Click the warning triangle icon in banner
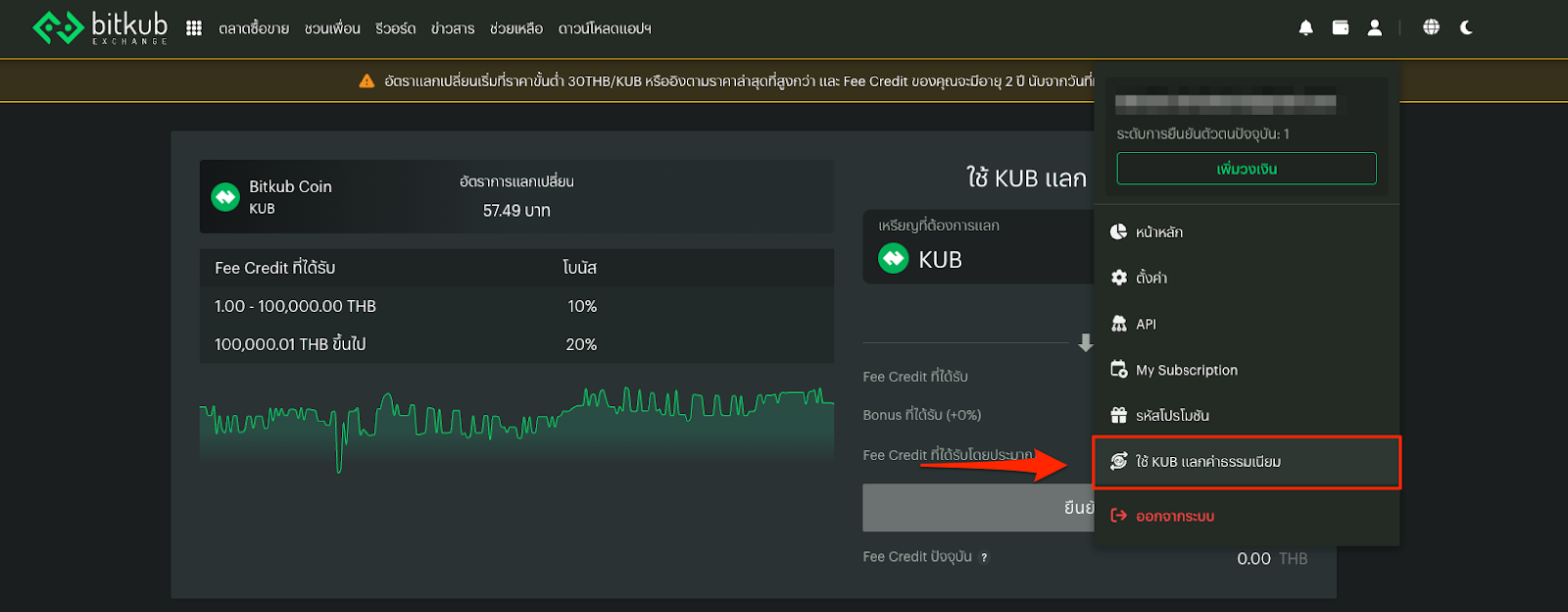This screenshot has width=1568, height=612. point(367,81)
